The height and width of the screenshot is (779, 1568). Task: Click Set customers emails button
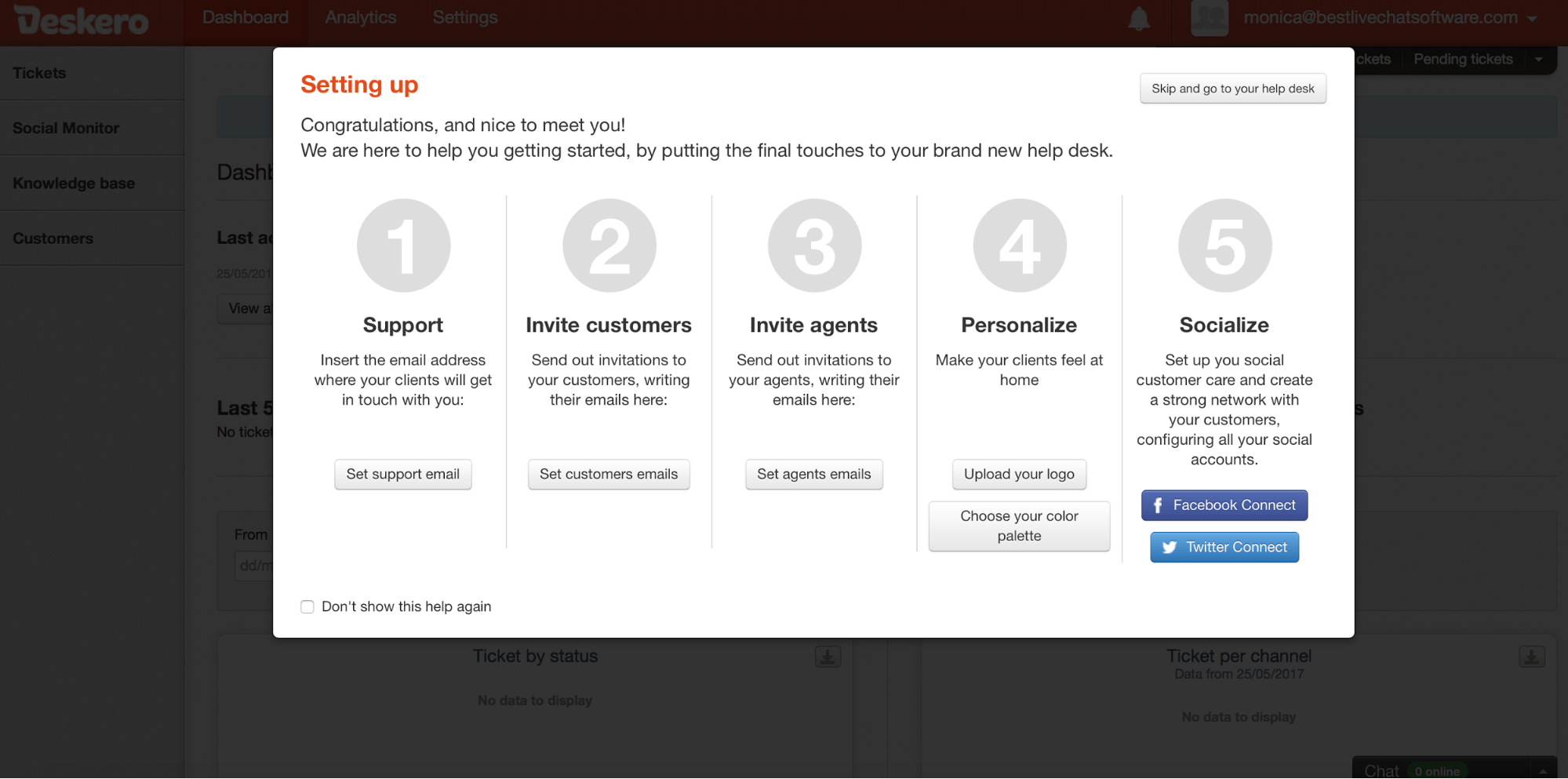tap(609, 475)
